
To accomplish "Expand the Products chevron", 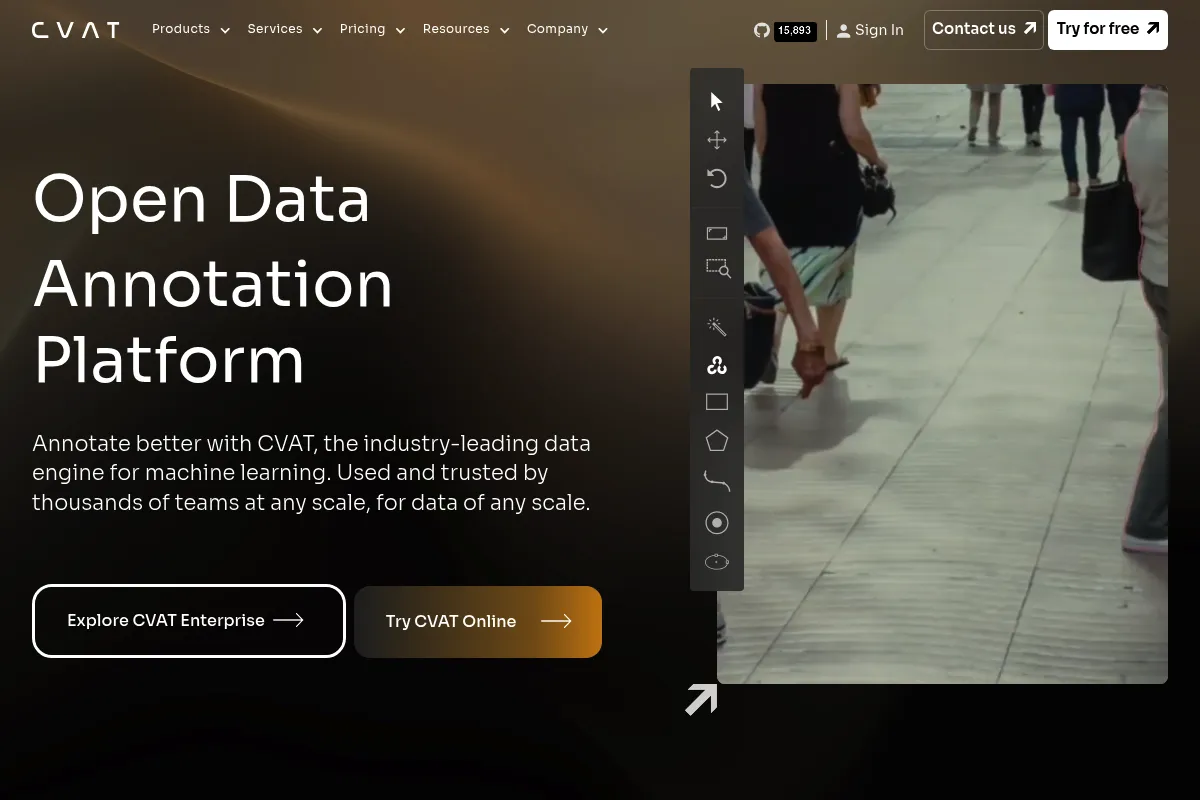I will tap(225, 31).
